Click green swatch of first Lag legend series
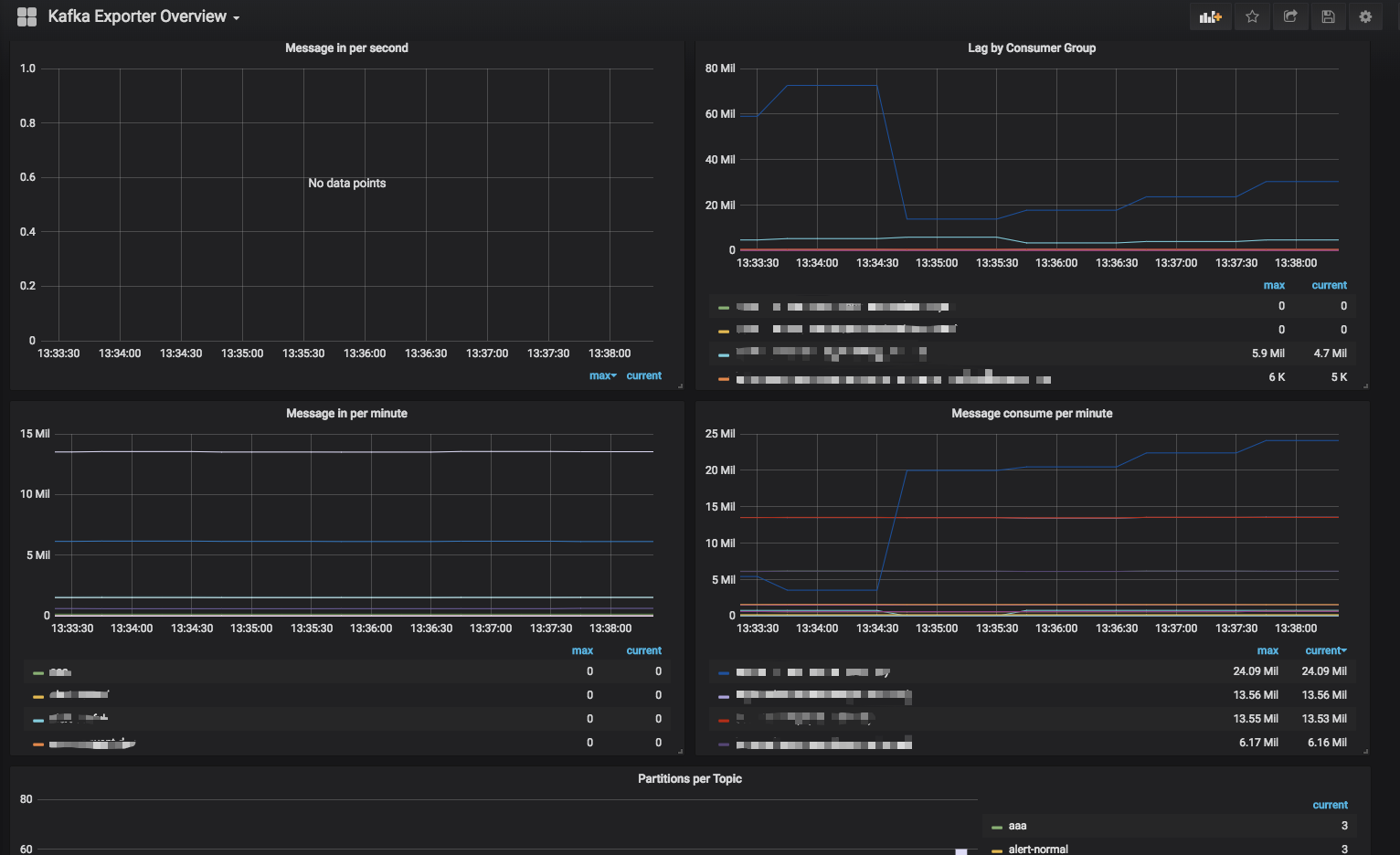Image resolution: width=1400 pixels, height=855 pixels. point(724,308)
